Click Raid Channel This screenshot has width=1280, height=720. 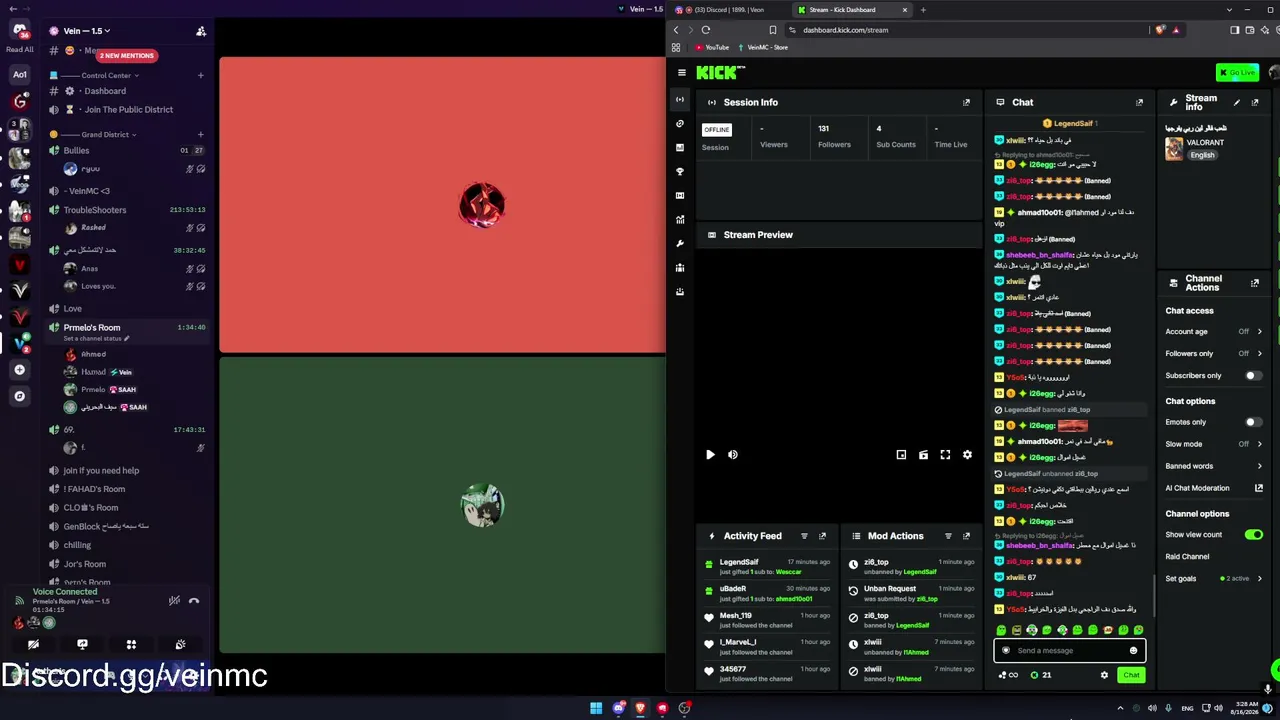coord(1187,557)
